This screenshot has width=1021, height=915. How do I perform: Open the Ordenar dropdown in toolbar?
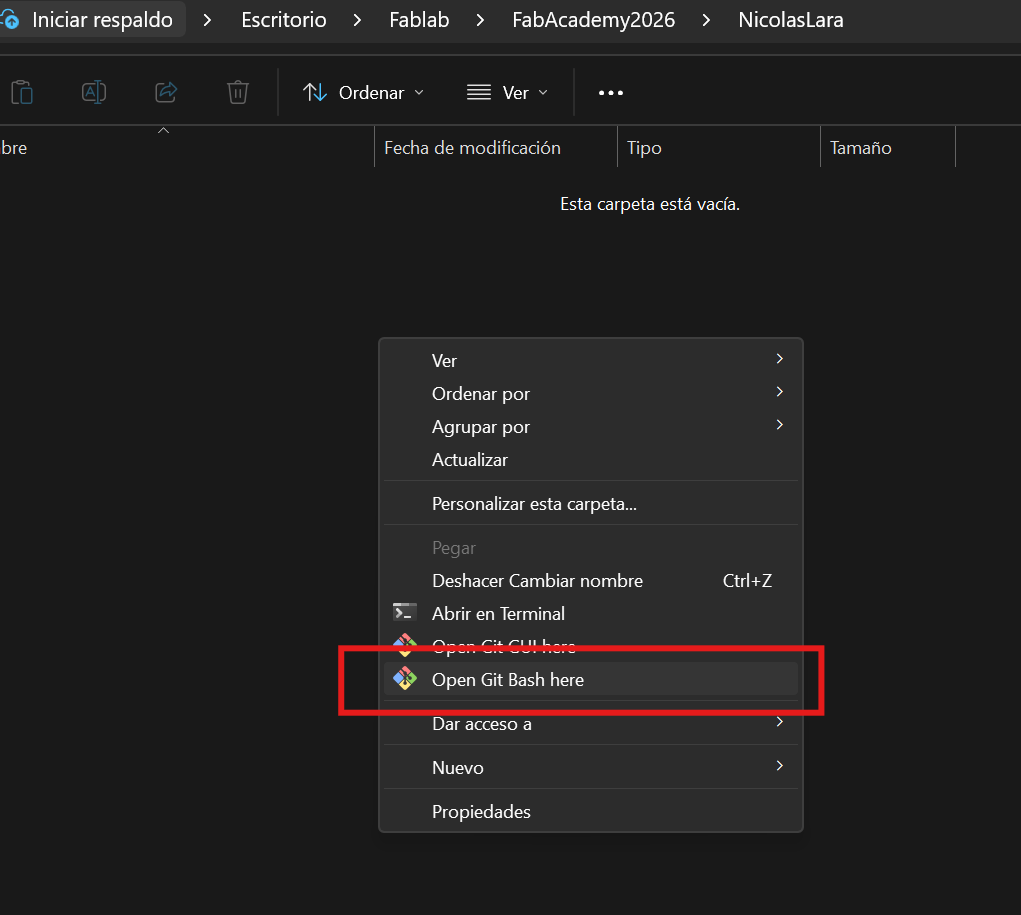pyautogui.click(x=363, y=93)
